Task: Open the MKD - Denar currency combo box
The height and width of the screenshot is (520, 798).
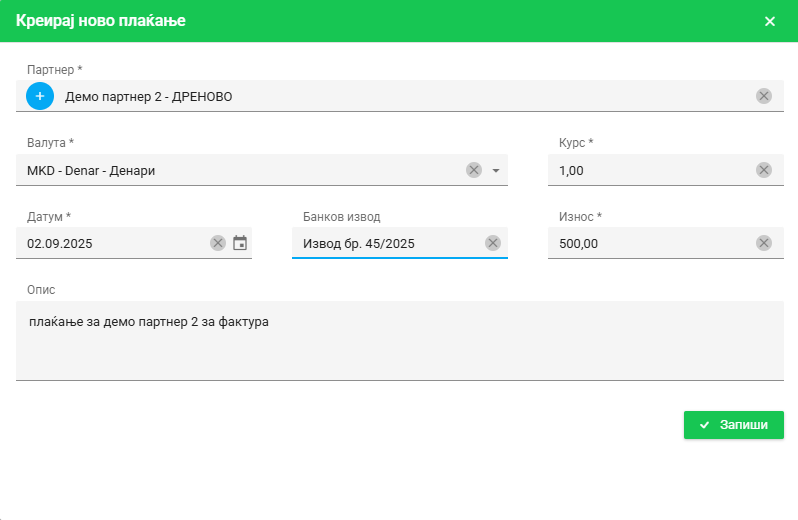Action: (240, 170)
